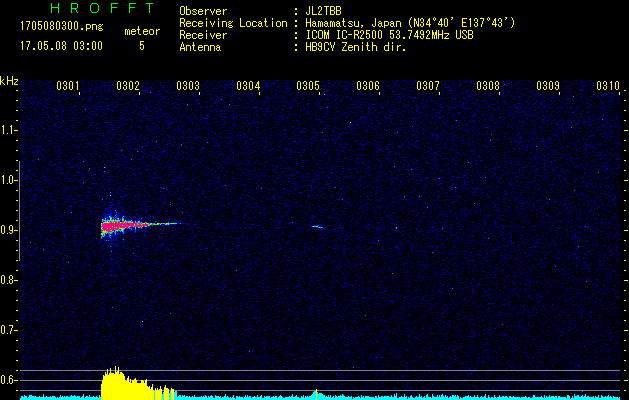Click the meteor count value 5

click(x=141, y=45)
